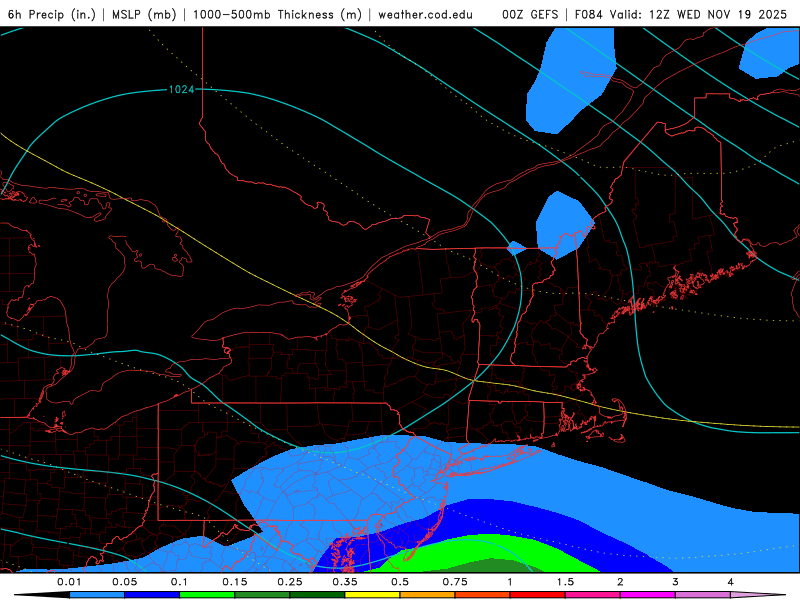800x600 pixels.
Task: Click the 0.1 legend value
Action: (x=180, y=582)
